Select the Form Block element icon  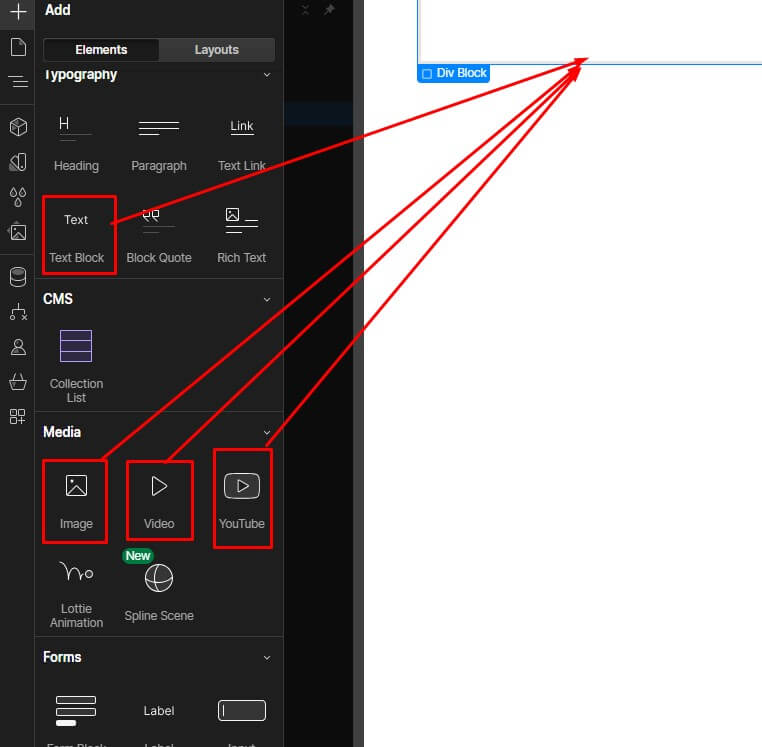tap(76, 711)
